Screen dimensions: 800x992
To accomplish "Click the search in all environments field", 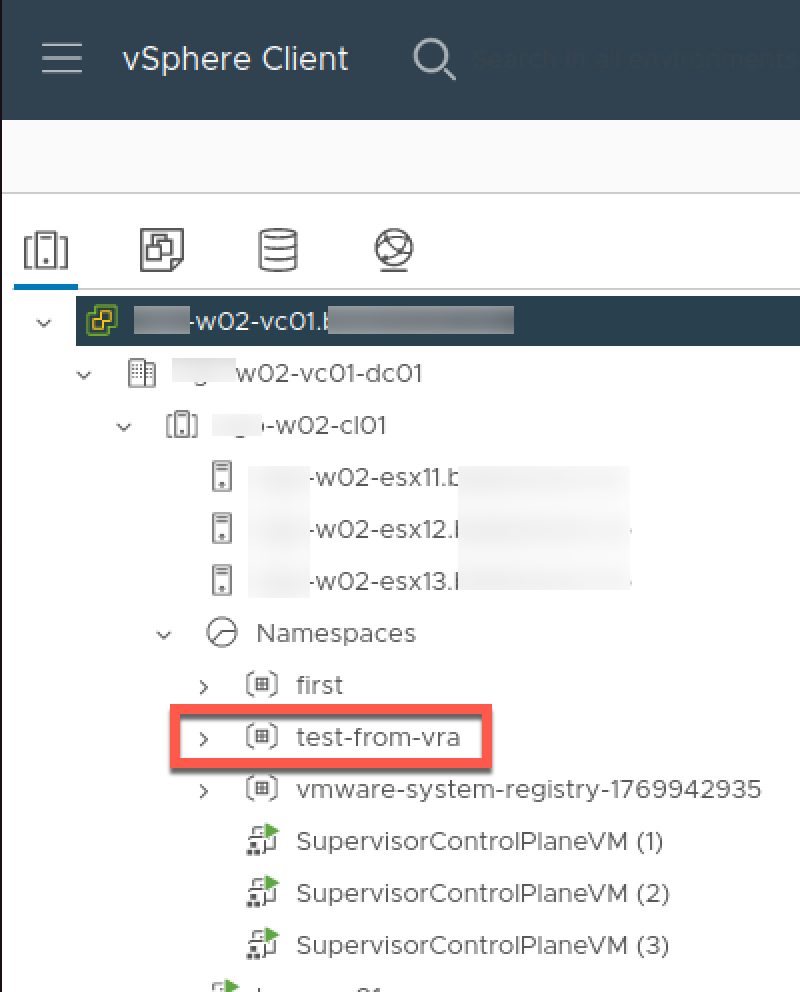I will click(636, 59).
